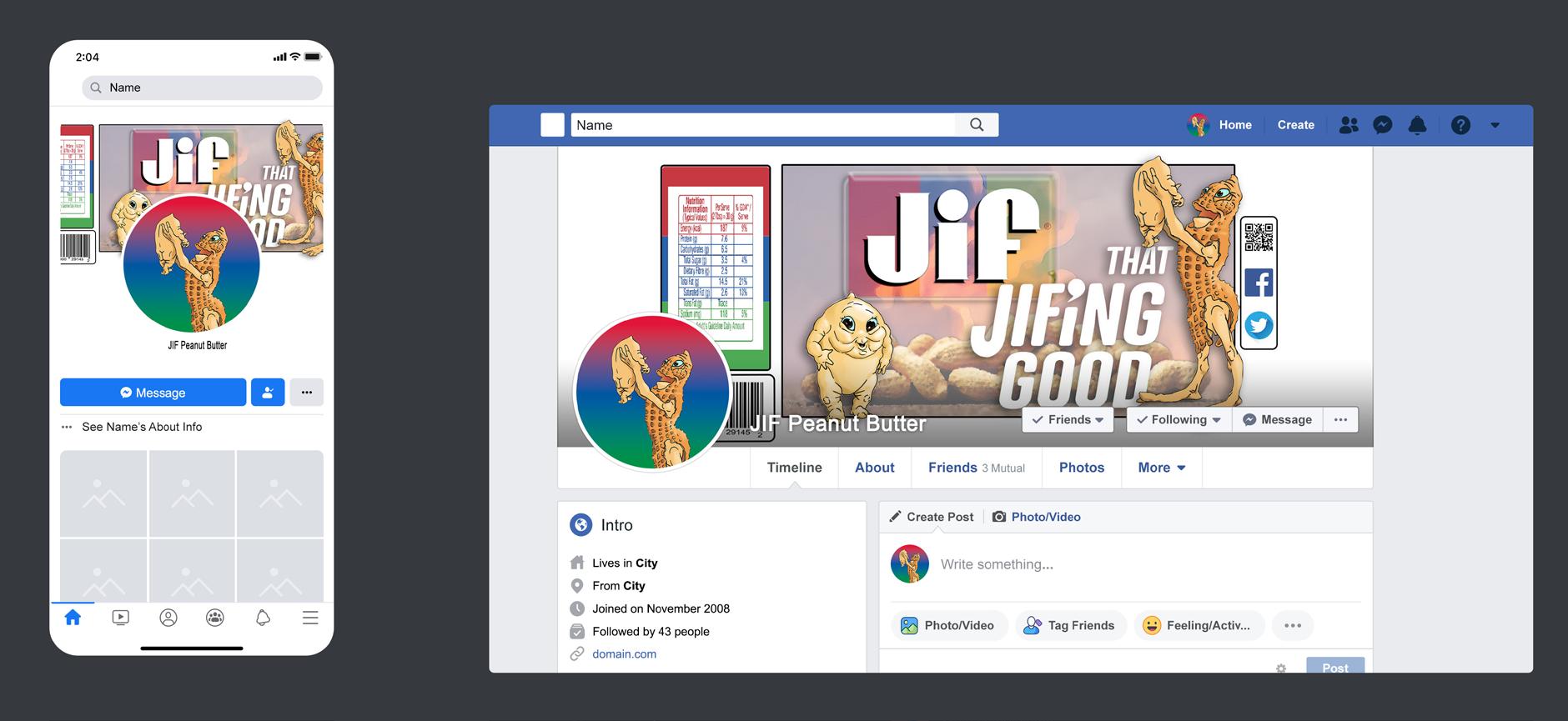Click the QR code on cover image
Image resolution: width=1568 pixels, height=721 pixels.
pyautogui.click(x=1259, y=236)
